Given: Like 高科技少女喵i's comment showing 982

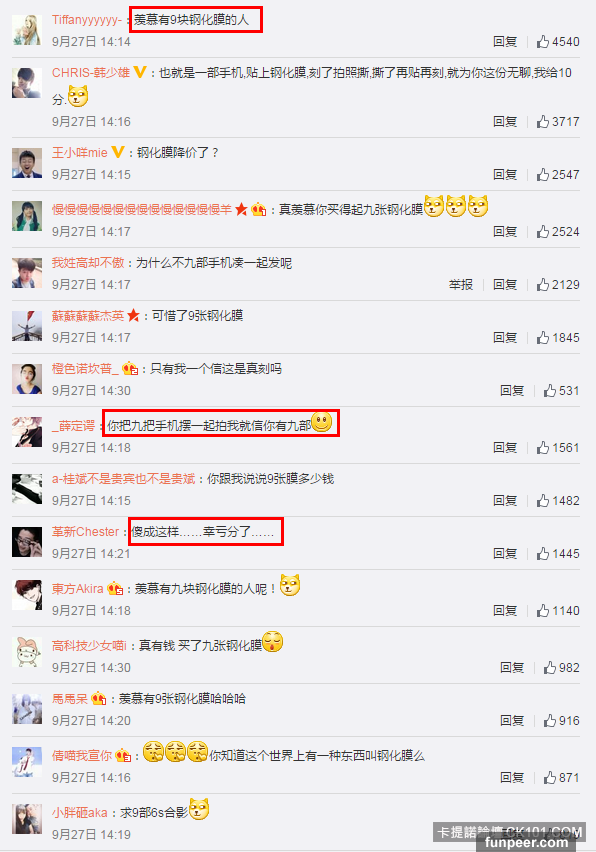Looking at the screenshot, I should coord(550,668).
